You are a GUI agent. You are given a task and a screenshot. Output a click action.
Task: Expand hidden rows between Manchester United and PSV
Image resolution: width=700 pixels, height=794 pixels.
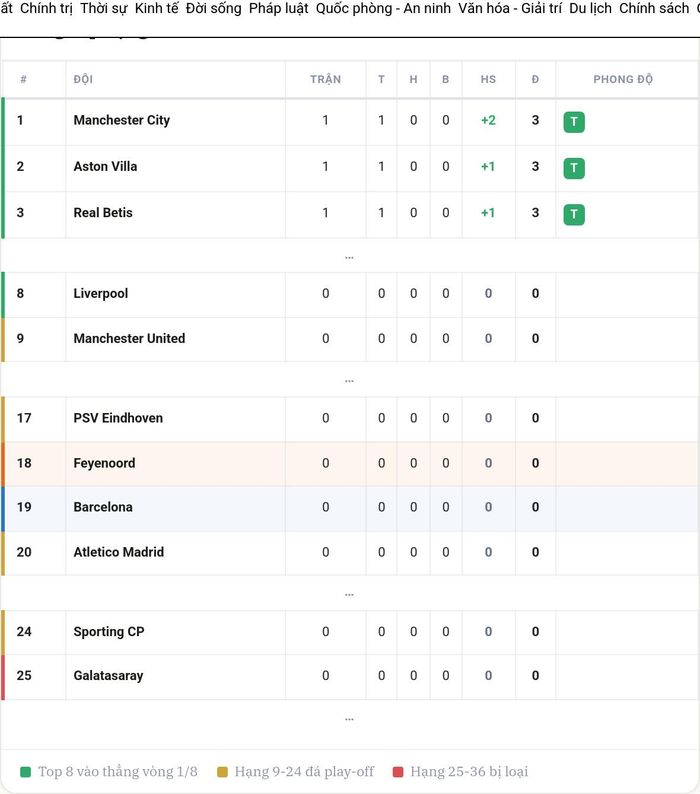click(349, 381)
